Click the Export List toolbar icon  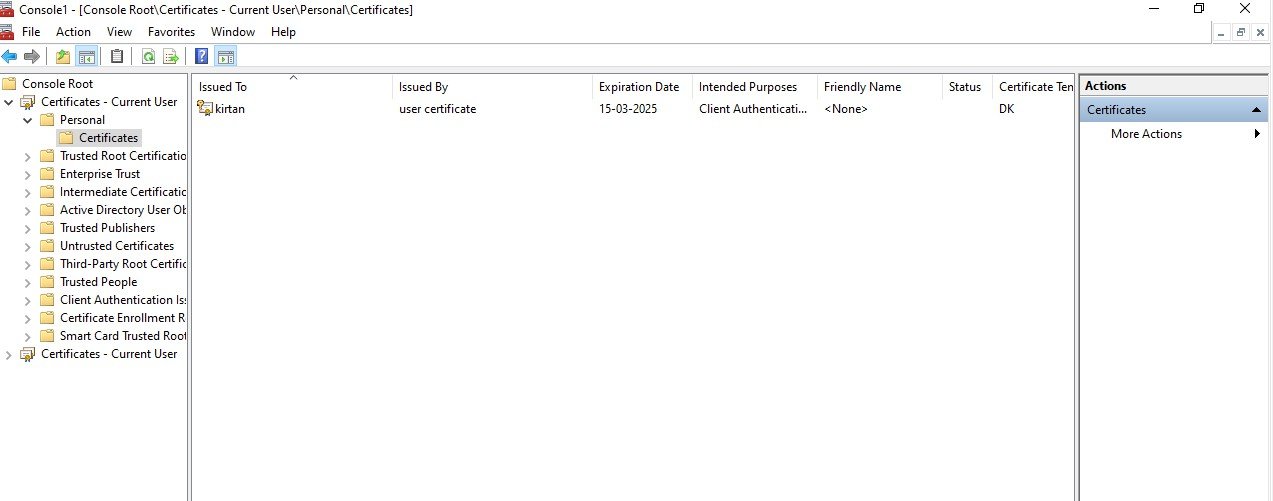point(171,57)
